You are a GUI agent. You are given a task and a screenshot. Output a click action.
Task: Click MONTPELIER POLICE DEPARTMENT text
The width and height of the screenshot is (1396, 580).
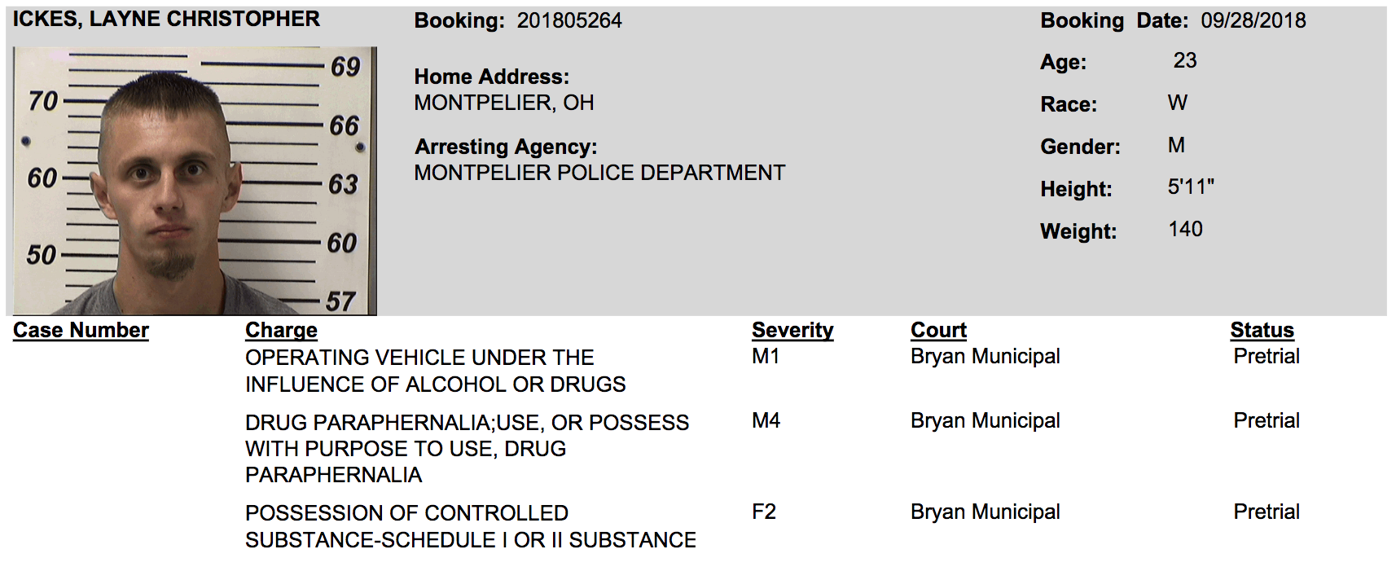pos(600,173)
